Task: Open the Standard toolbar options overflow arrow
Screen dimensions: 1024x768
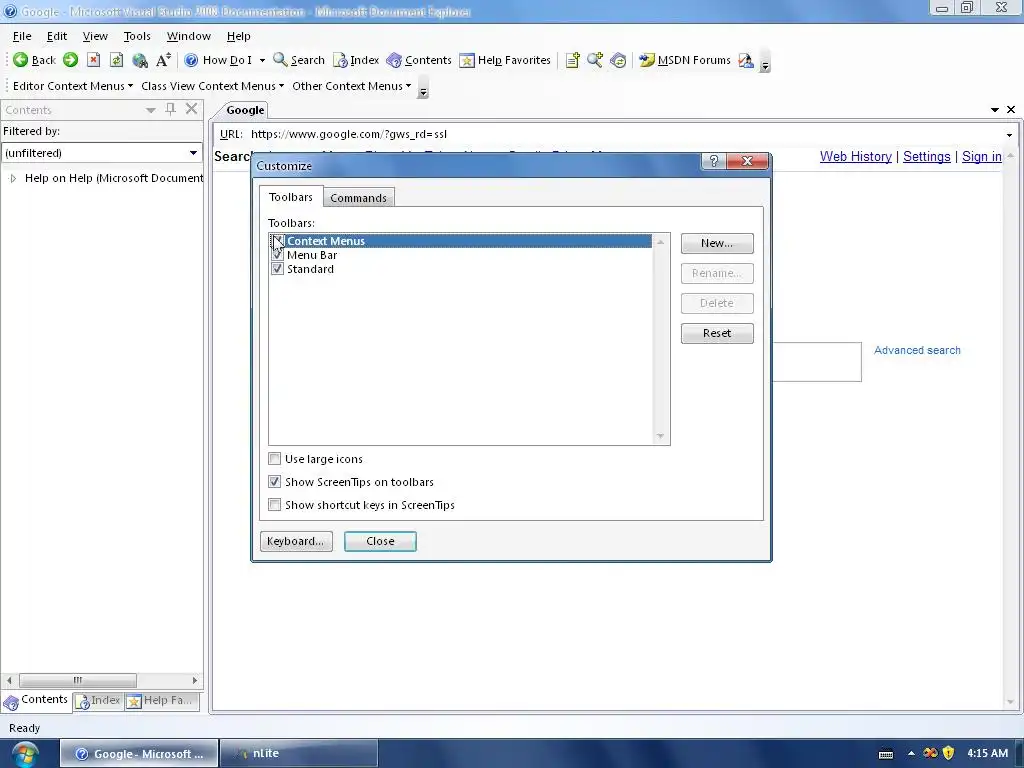Action: click(x=765, y=61)
